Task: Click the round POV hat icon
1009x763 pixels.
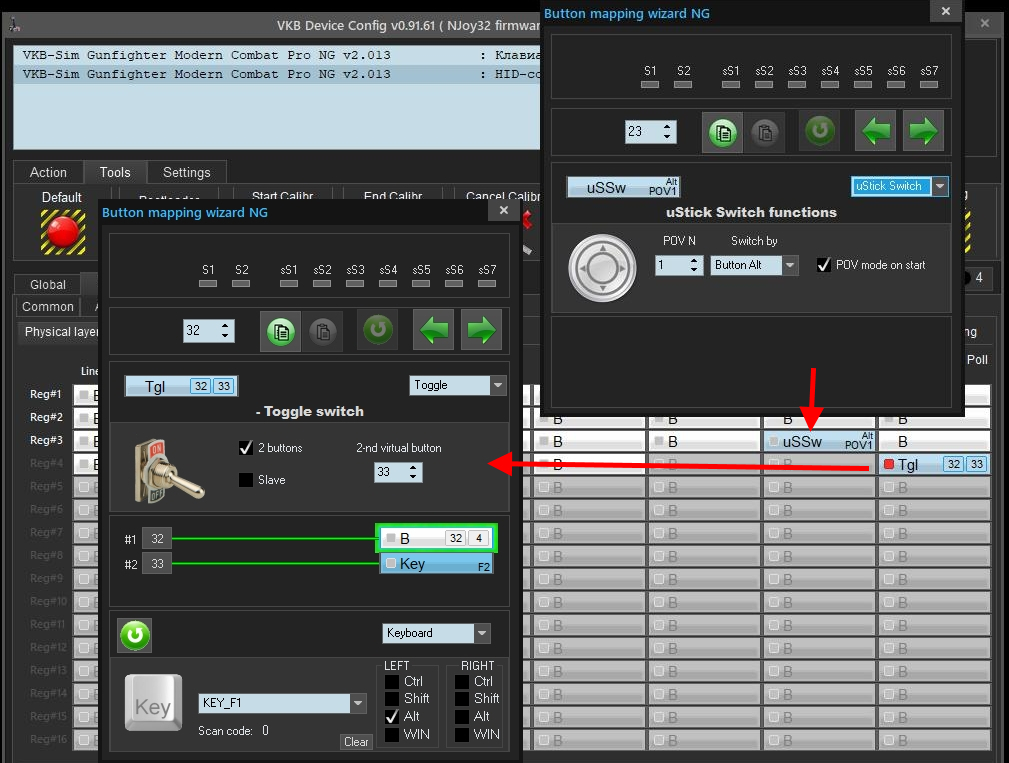Action: (602, 268)
